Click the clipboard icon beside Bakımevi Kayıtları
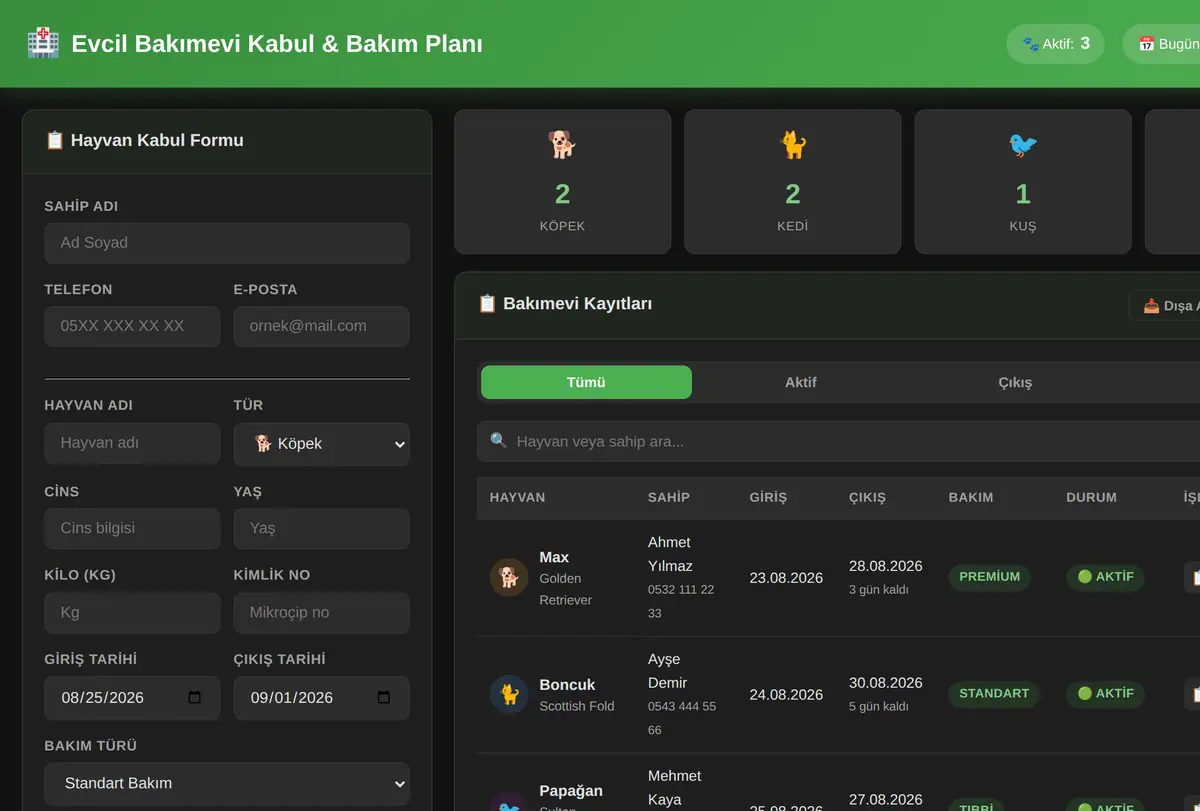Image resolution: width=1200 pixels, height=811 pixels. (487, 303)
